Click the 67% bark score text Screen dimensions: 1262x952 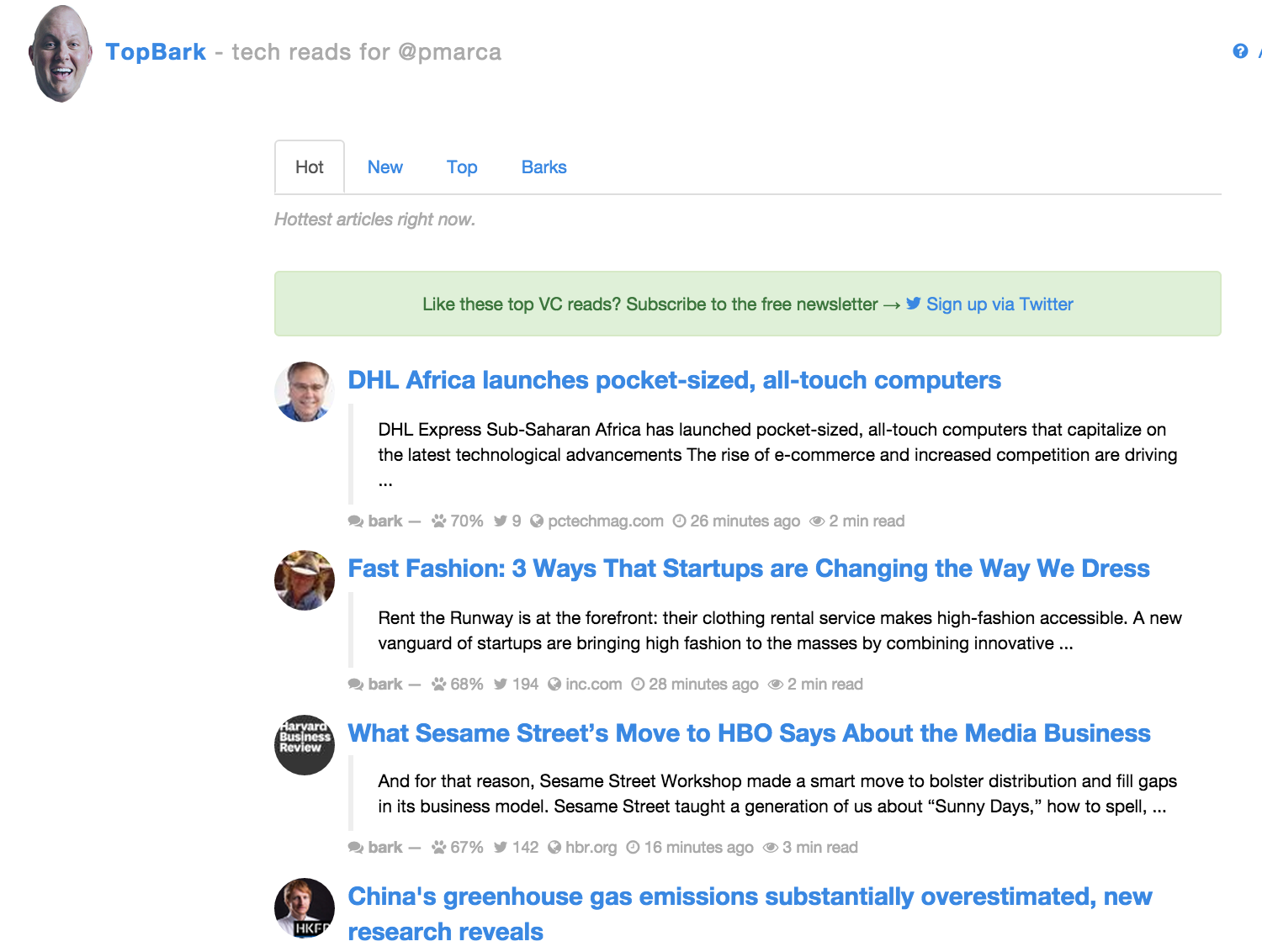467,848
